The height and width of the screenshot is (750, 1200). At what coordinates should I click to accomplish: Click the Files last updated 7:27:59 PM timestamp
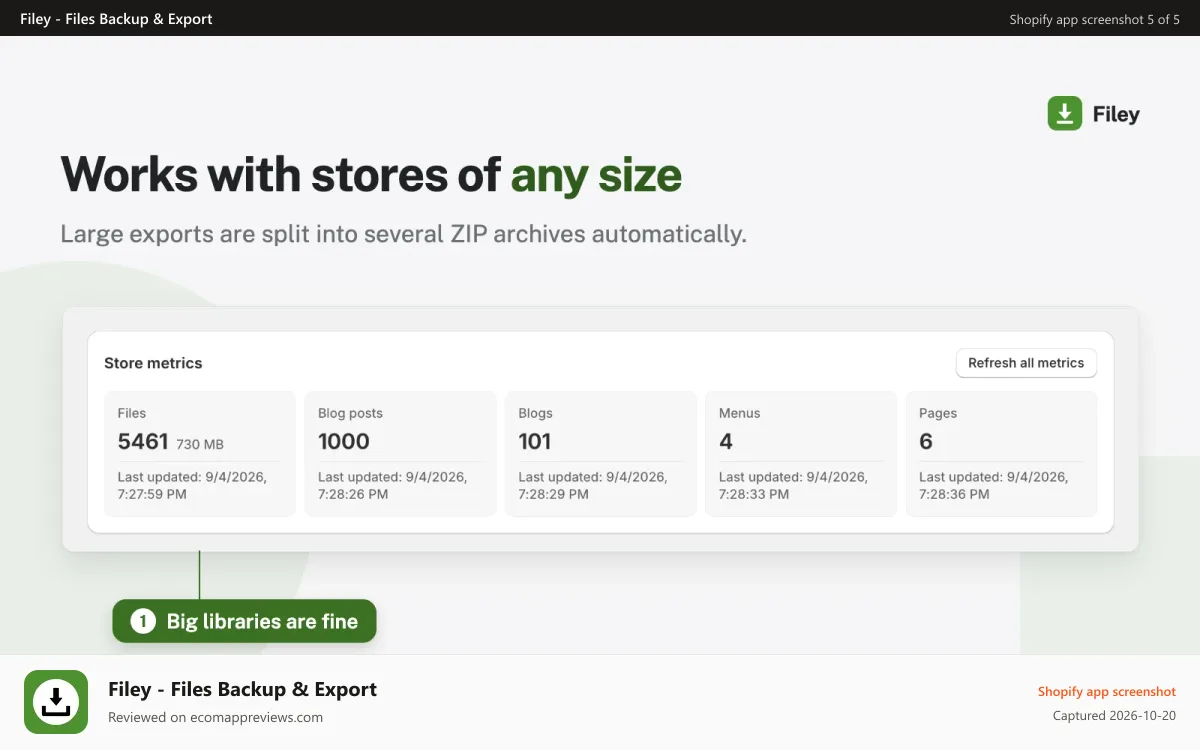192,485
